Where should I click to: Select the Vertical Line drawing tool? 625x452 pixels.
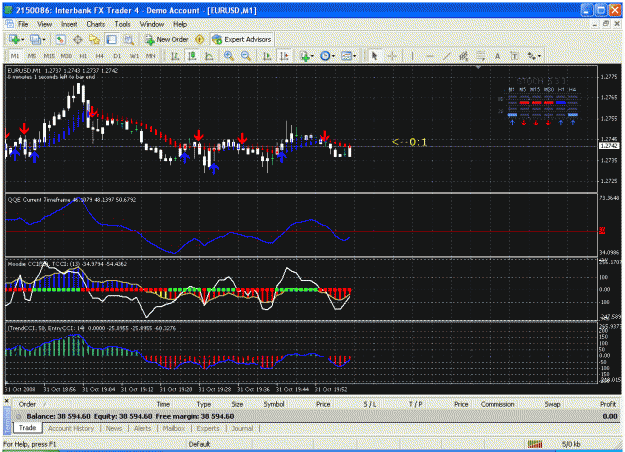[x=412, y=56]
